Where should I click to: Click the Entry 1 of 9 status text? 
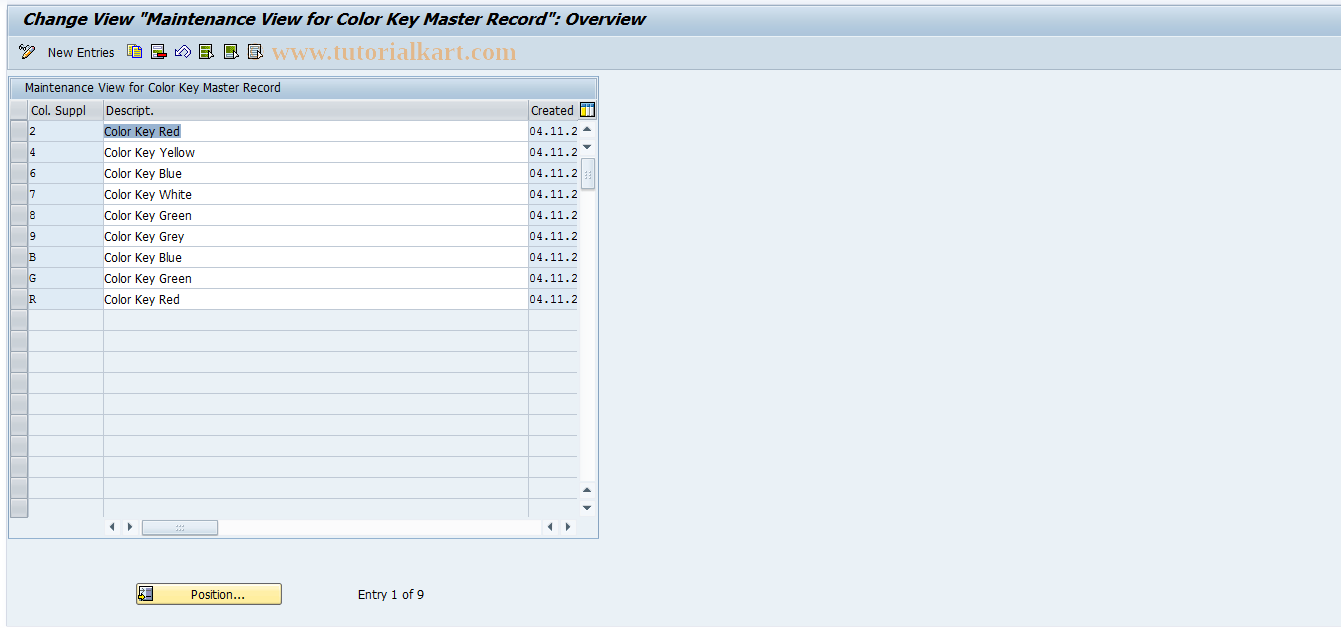pyautogui.click(x=391, y=594)
